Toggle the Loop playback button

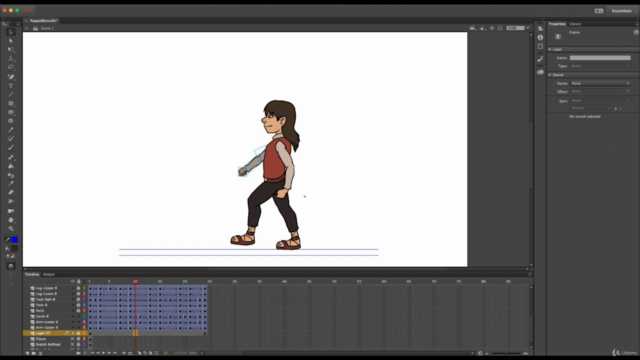click(x=130, y=353)
